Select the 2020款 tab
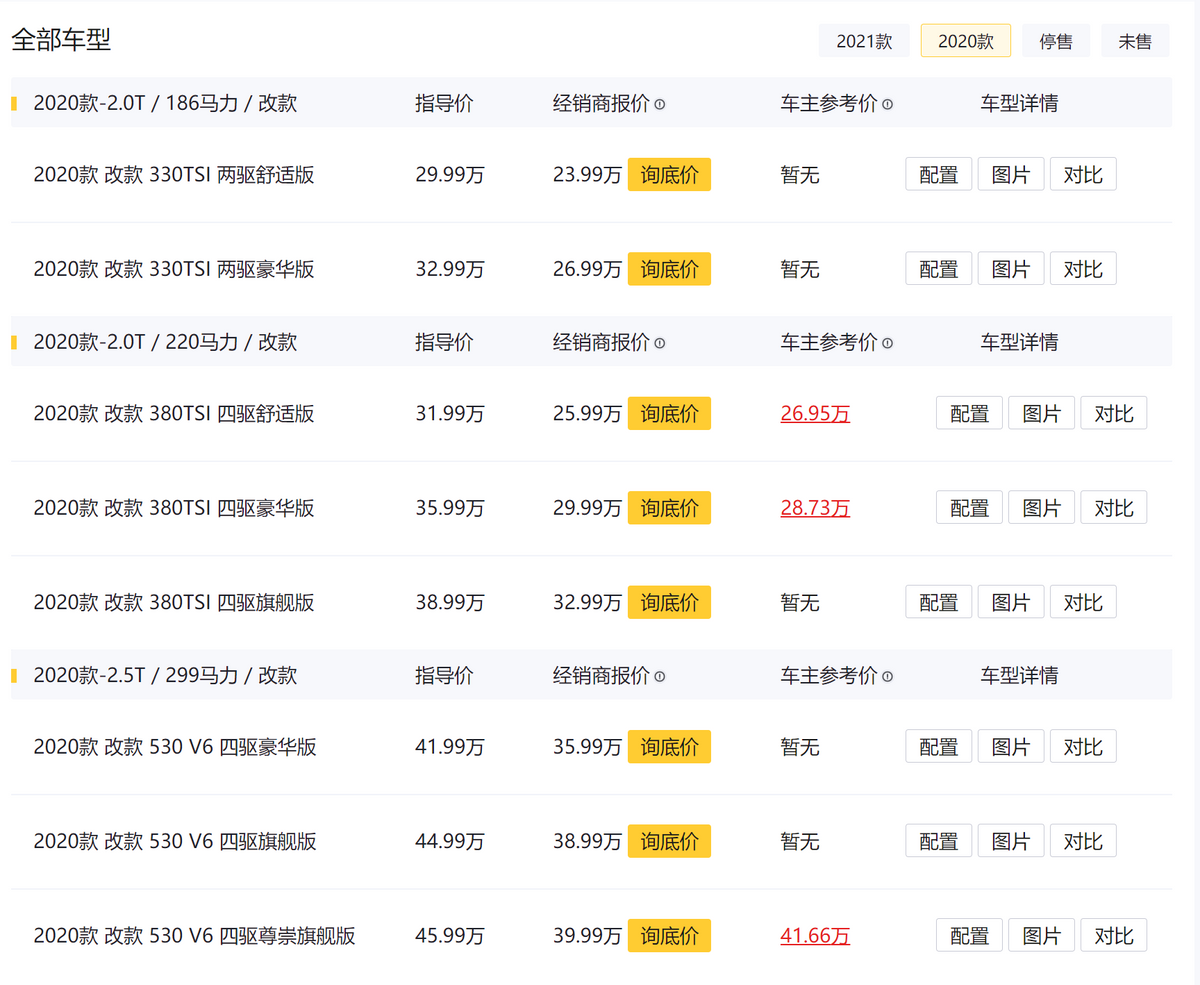This screenshot has width=1200, height=985. 965,41
